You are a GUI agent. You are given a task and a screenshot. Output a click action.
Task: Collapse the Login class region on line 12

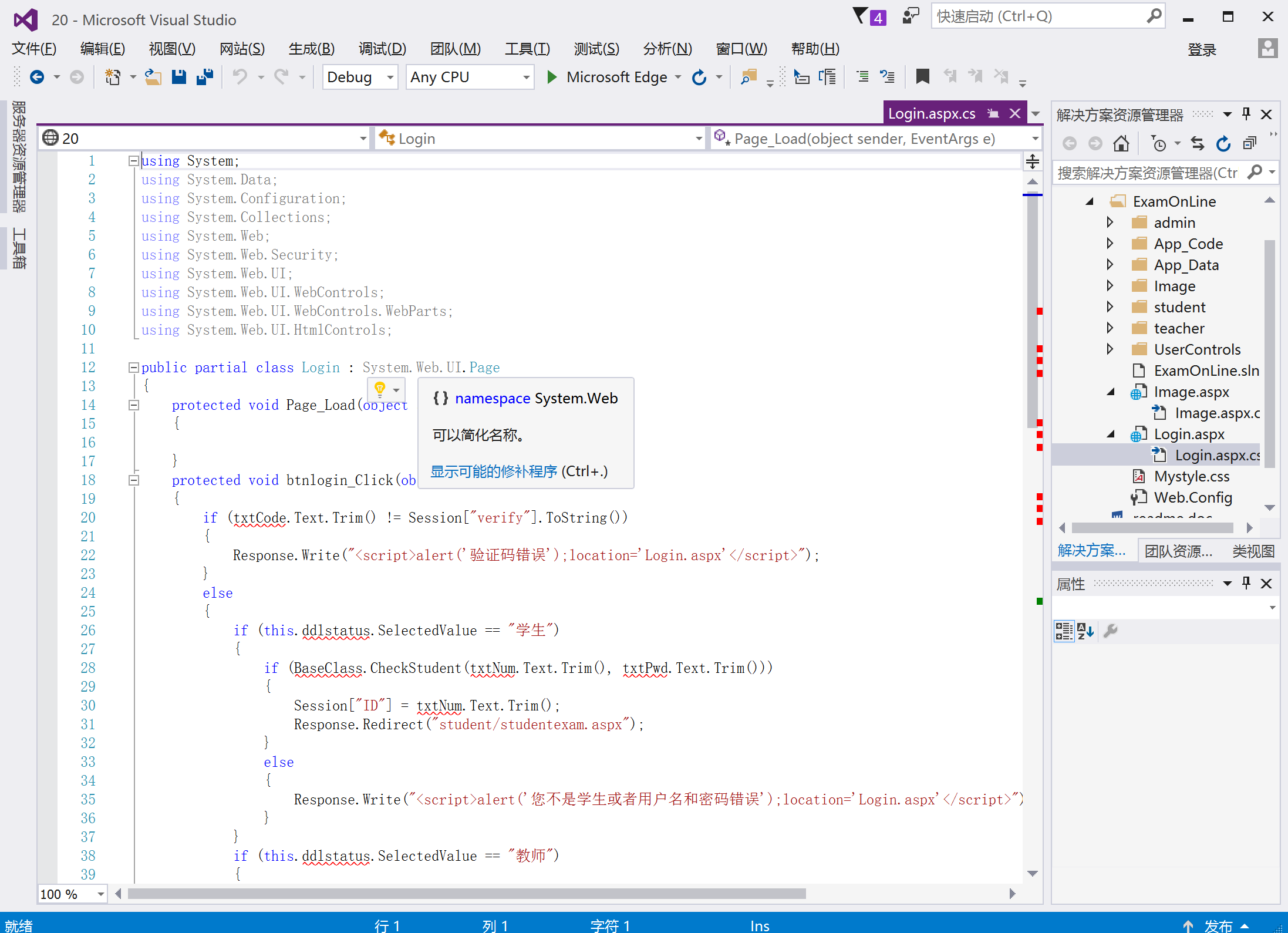click(133, 368)
